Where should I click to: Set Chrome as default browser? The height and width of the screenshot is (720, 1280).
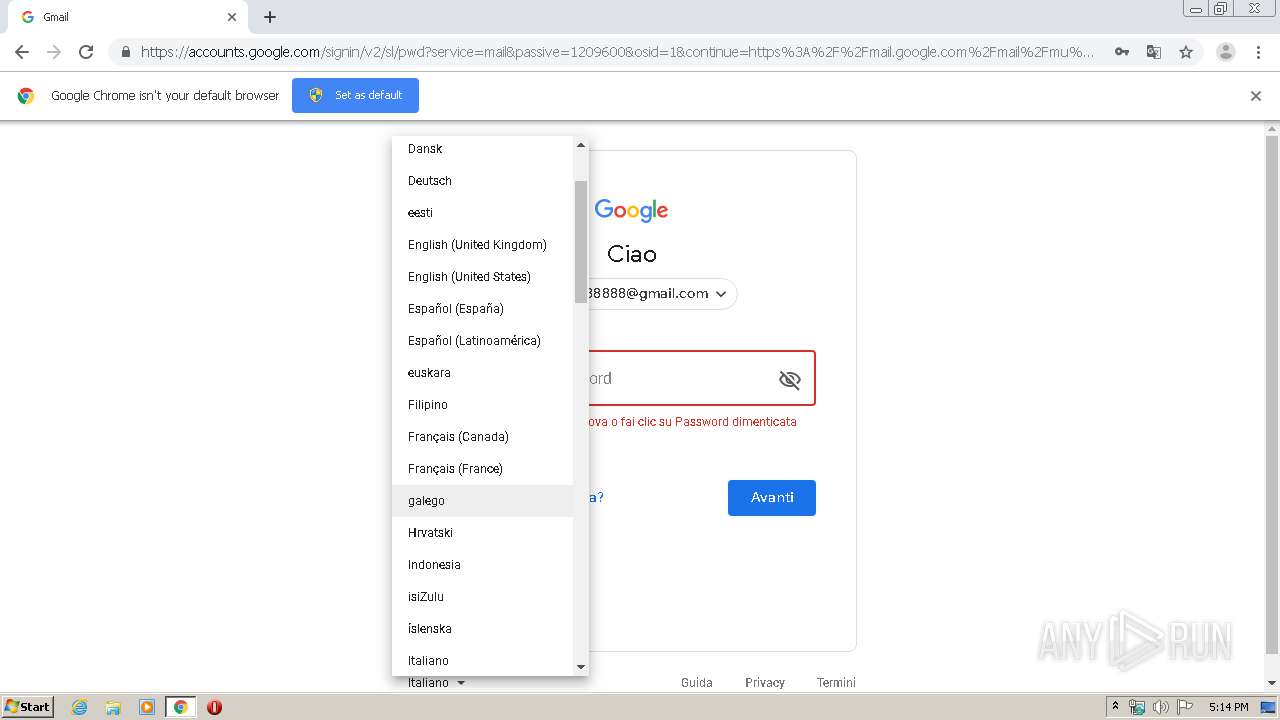coord(355,95)
